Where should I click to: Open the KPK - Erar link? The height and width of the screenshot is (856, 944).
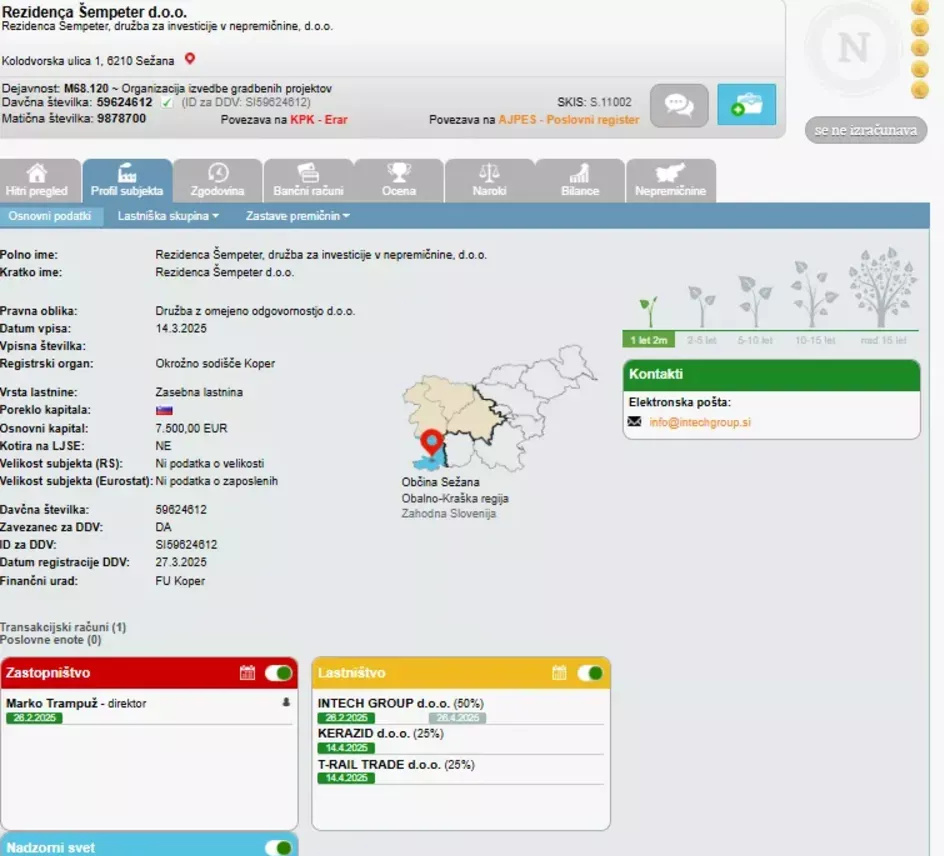pyautogui.click(x=318, y=120)
